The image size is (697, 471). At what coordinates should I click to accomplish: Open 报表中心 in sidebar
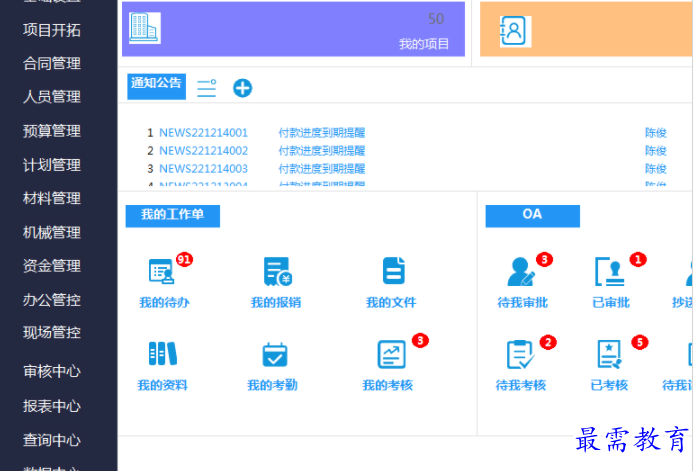tap(52, 406)
